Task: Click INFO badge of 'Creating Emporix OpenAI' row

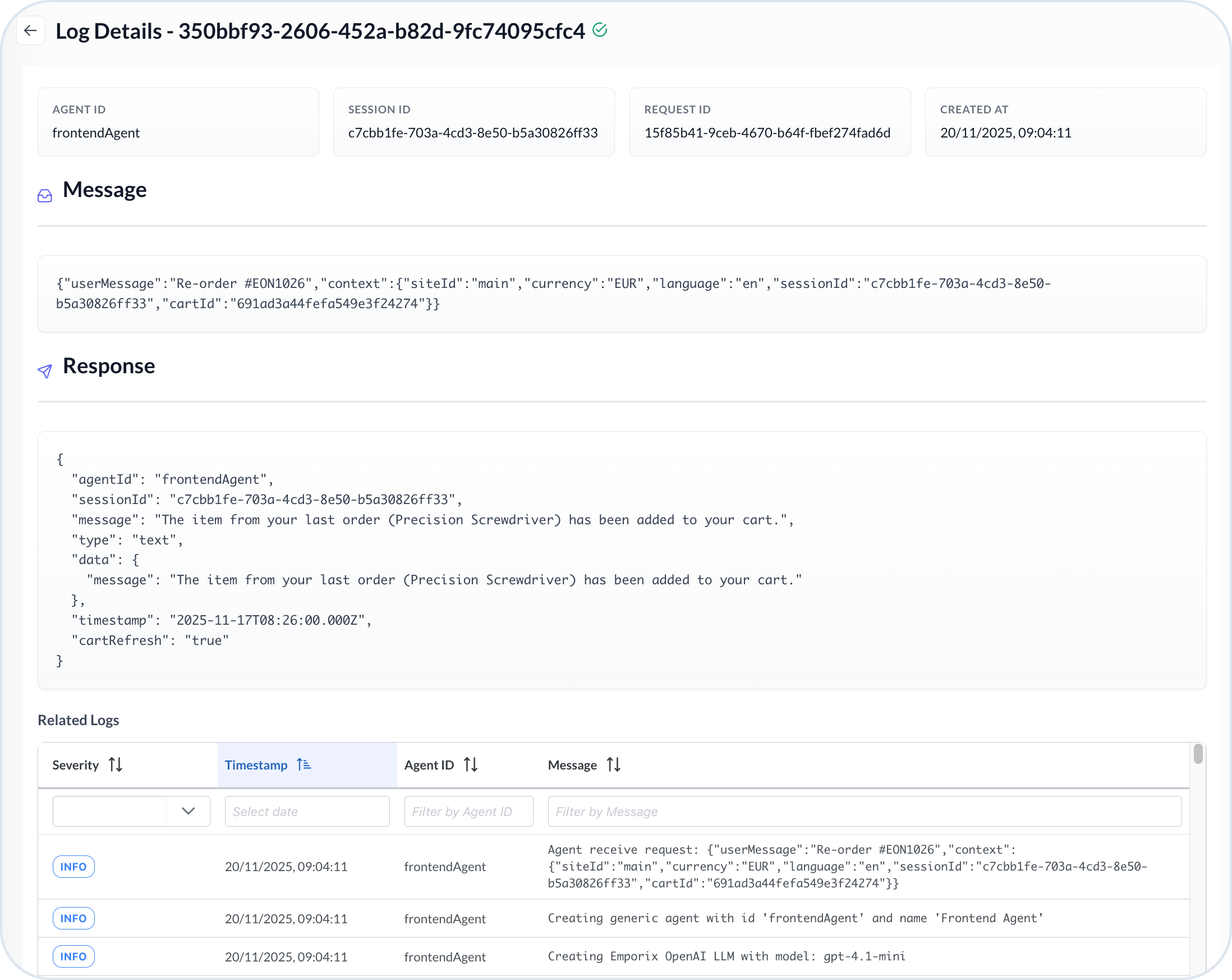Action: [x=73, y=956]
